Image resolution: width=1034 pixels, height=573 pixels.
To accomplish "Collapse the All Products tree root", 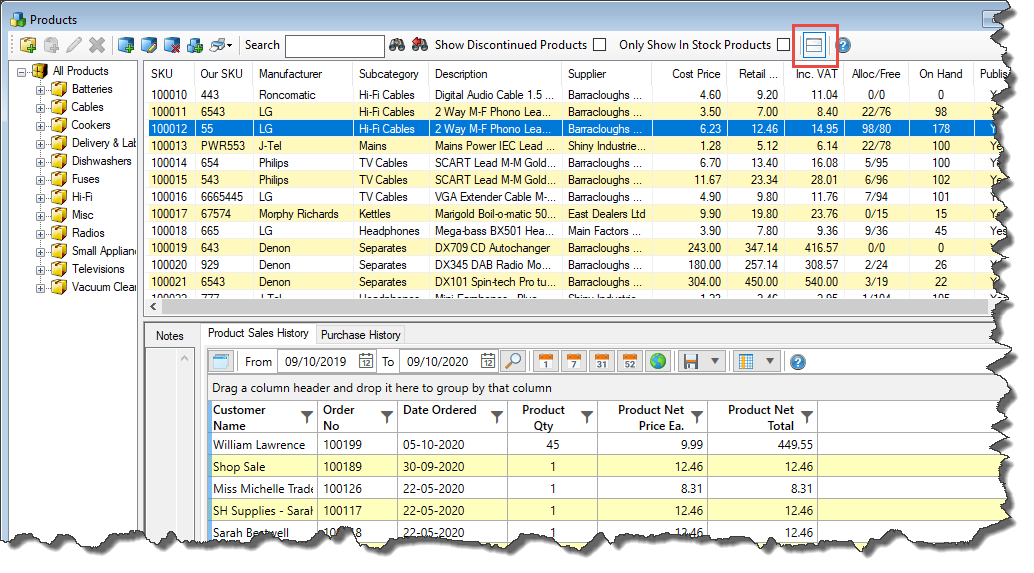I will [x=22, y=71].
